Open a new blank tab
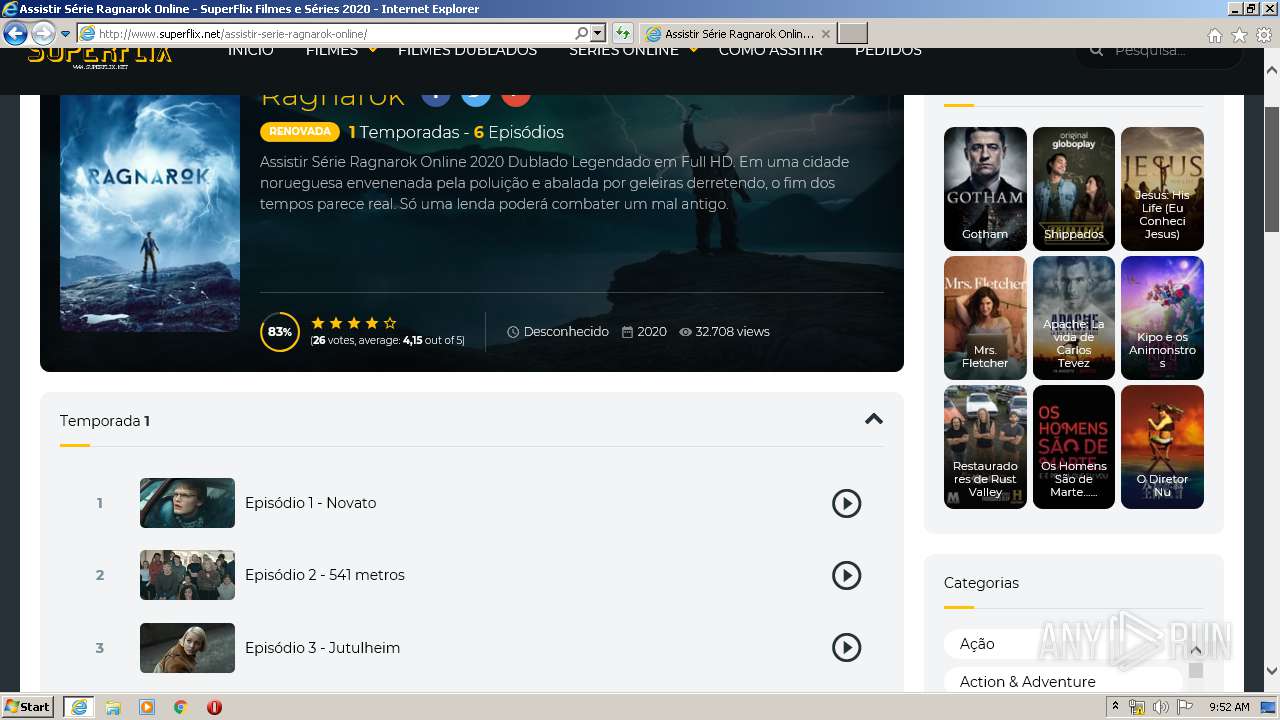 click(852, 34)
